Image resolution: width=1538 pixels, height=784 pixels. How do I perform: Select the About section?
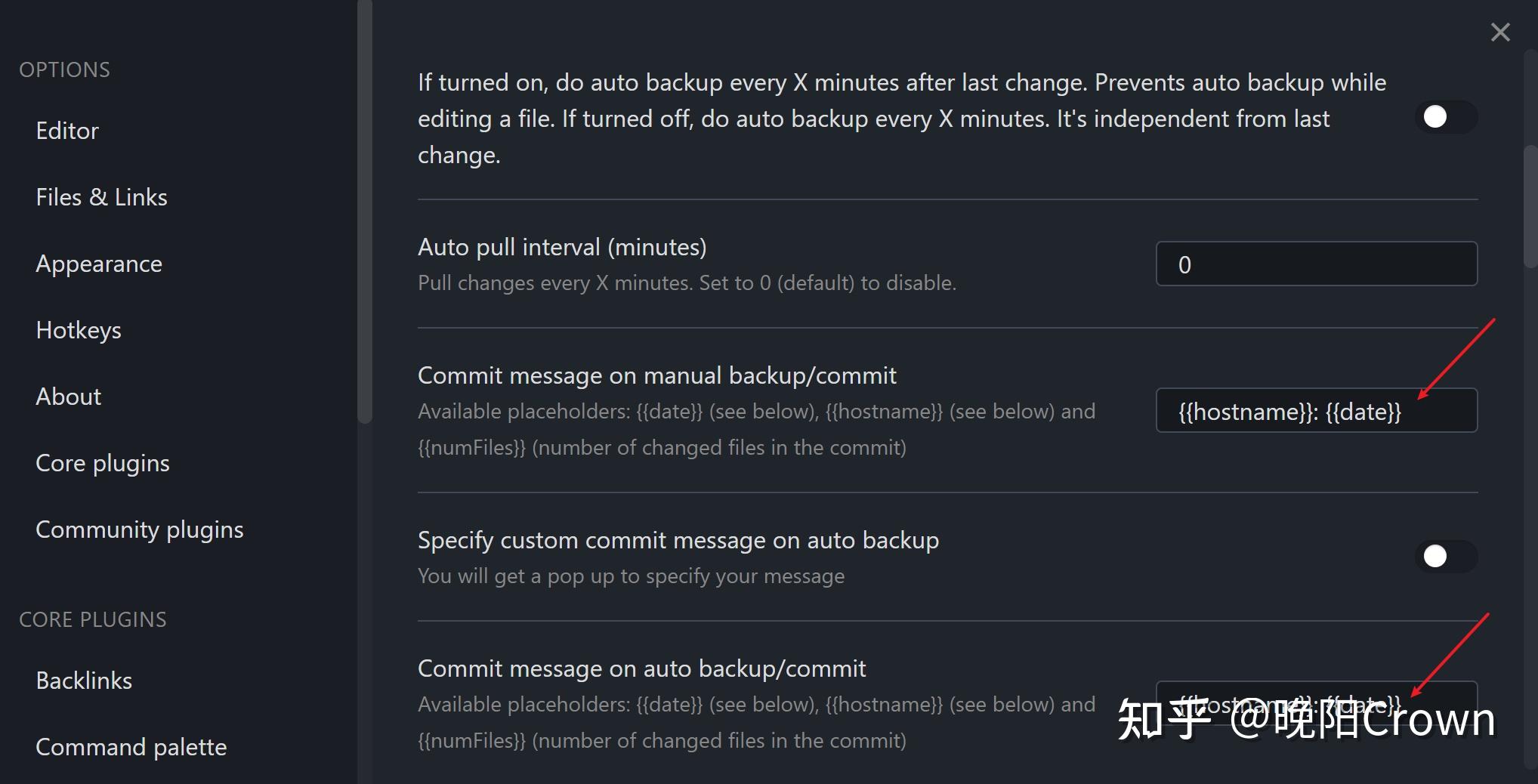click(x=69, y=397)
